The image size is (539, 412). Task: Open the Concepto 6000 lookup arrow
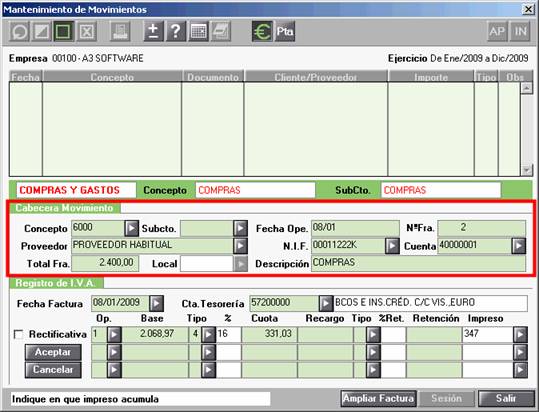pos(131,228)
